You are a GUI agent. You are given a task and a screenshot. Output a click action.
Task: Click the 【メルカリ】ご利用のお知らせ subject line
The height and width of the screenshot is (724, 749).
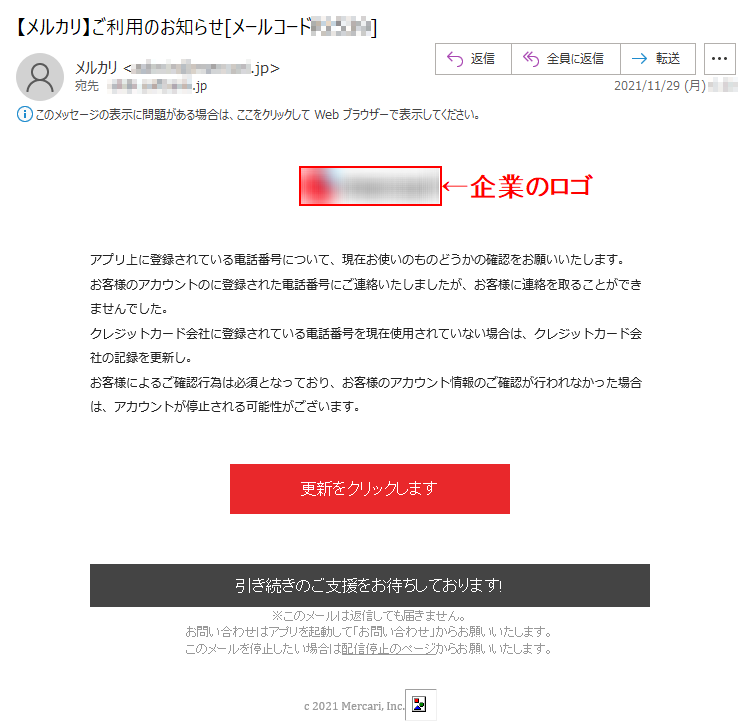(196, 27)
